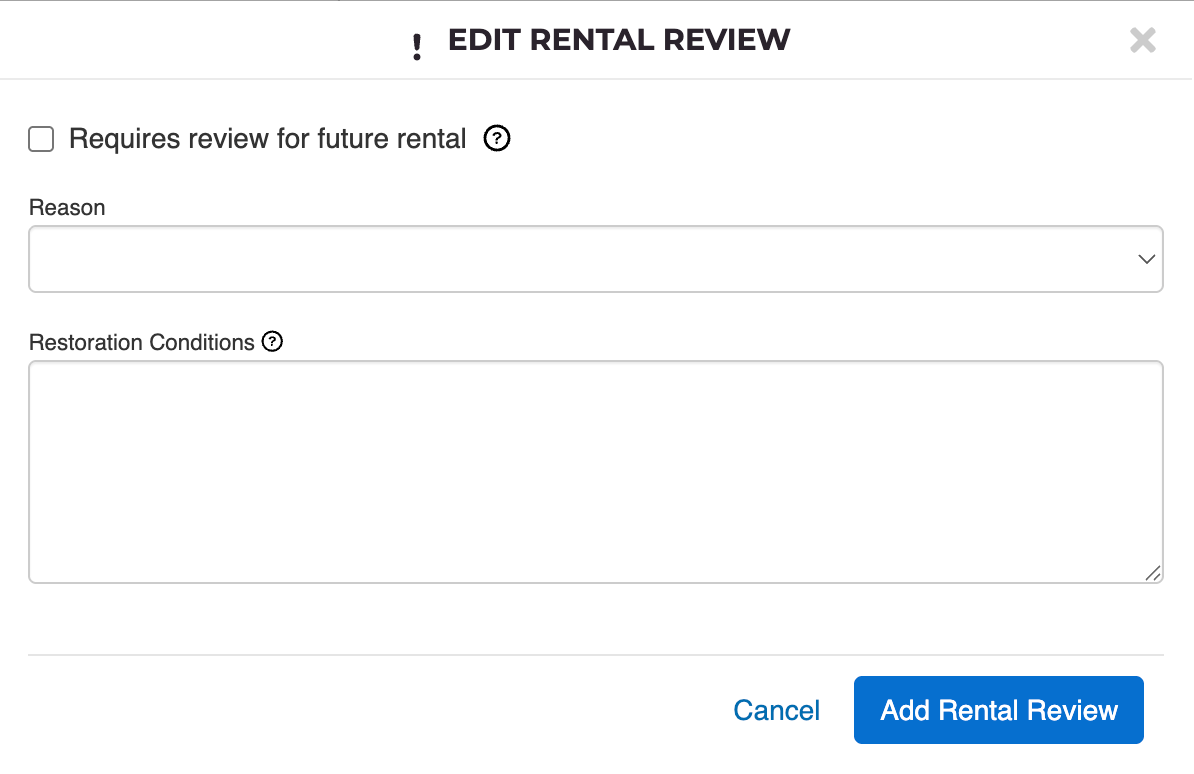
Task: Click the Edit Rental Review title
Action: point(619,40)
